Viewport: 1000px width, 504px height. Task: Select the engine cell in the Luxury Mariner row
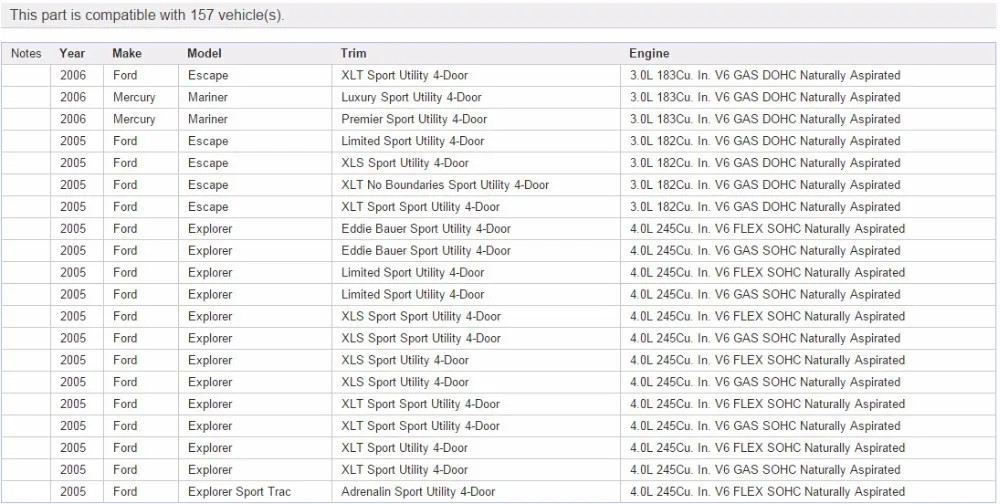click(x=765, y=97)
